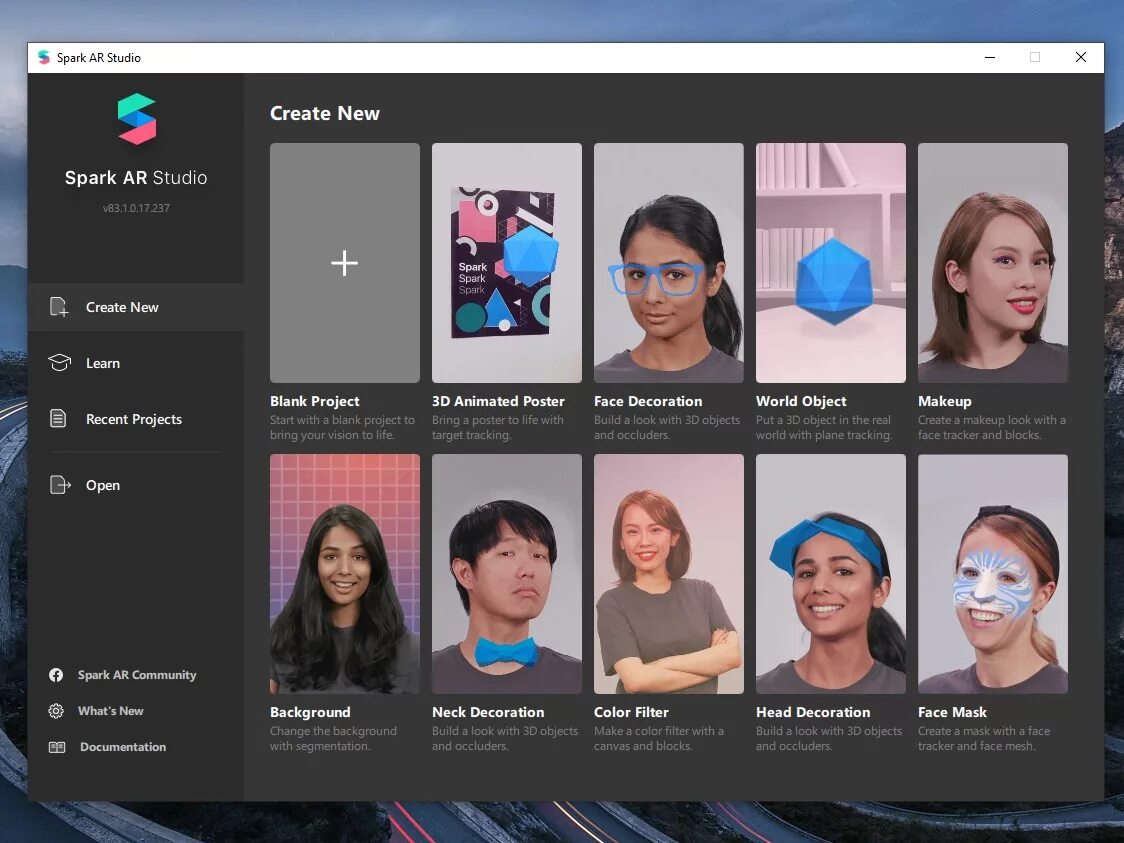Image resolution: width=1124 pixels, height=843 pixels.
Task: Click the 'Face Decoration' title text
Action: tap(648, 401)
